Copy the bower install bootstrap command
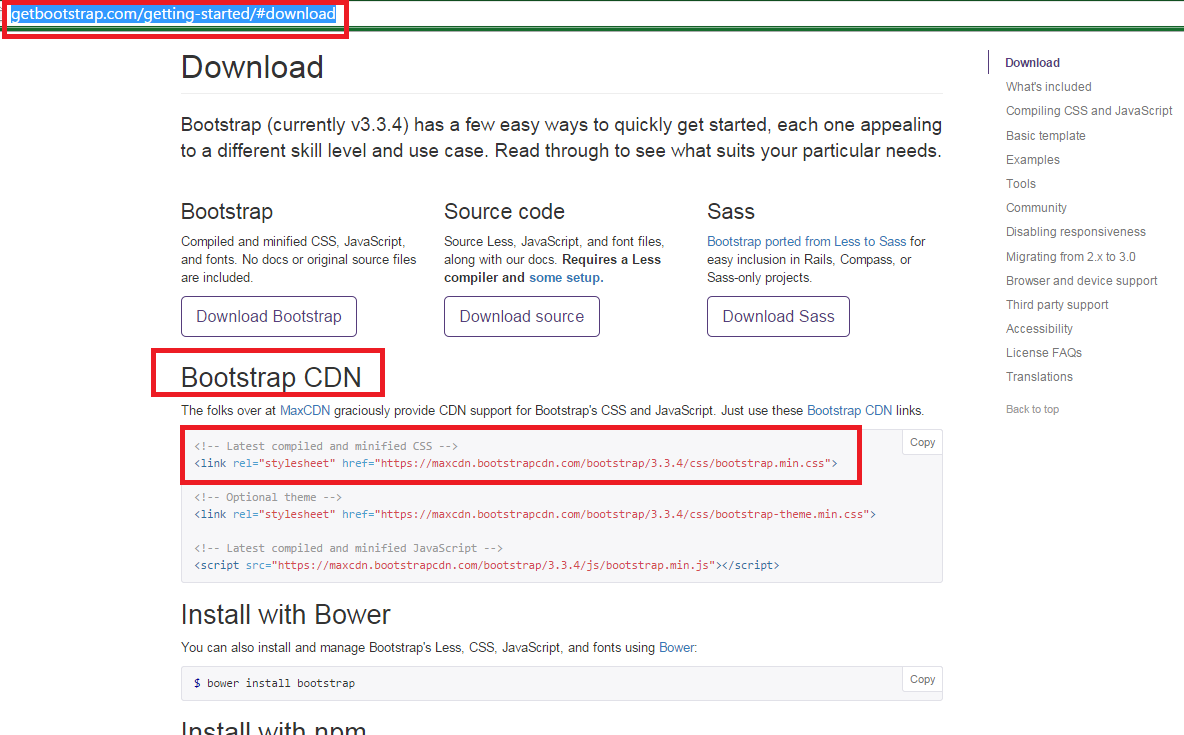 coord(920,679)
